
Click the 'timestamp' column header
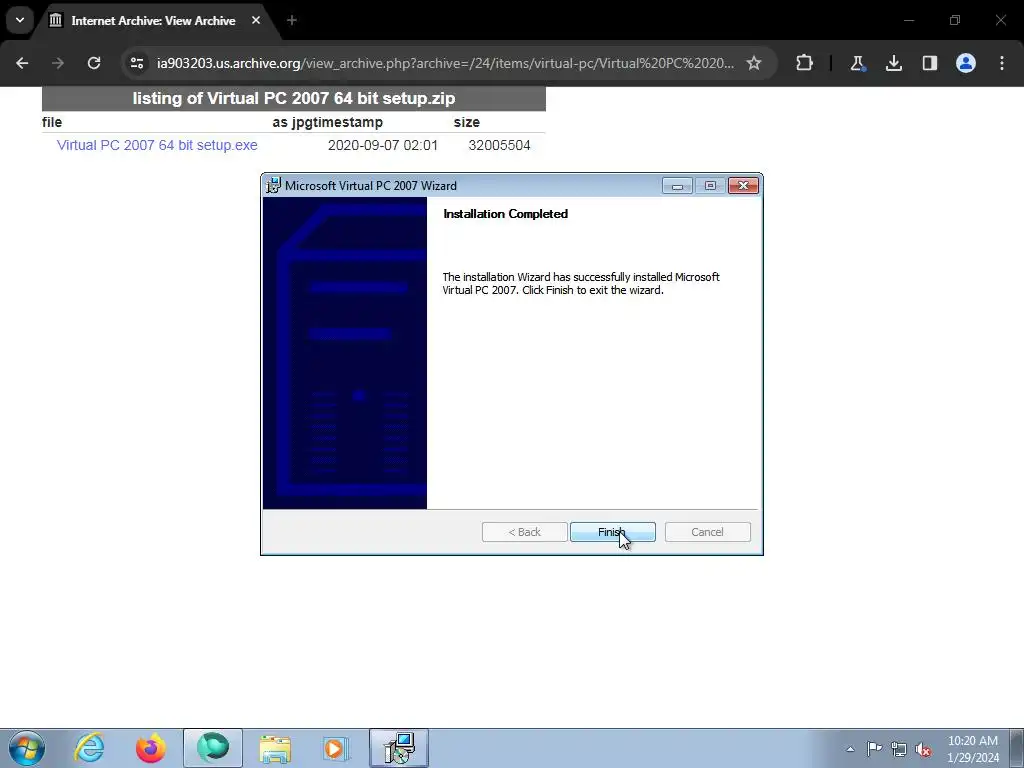pos(345,122)
